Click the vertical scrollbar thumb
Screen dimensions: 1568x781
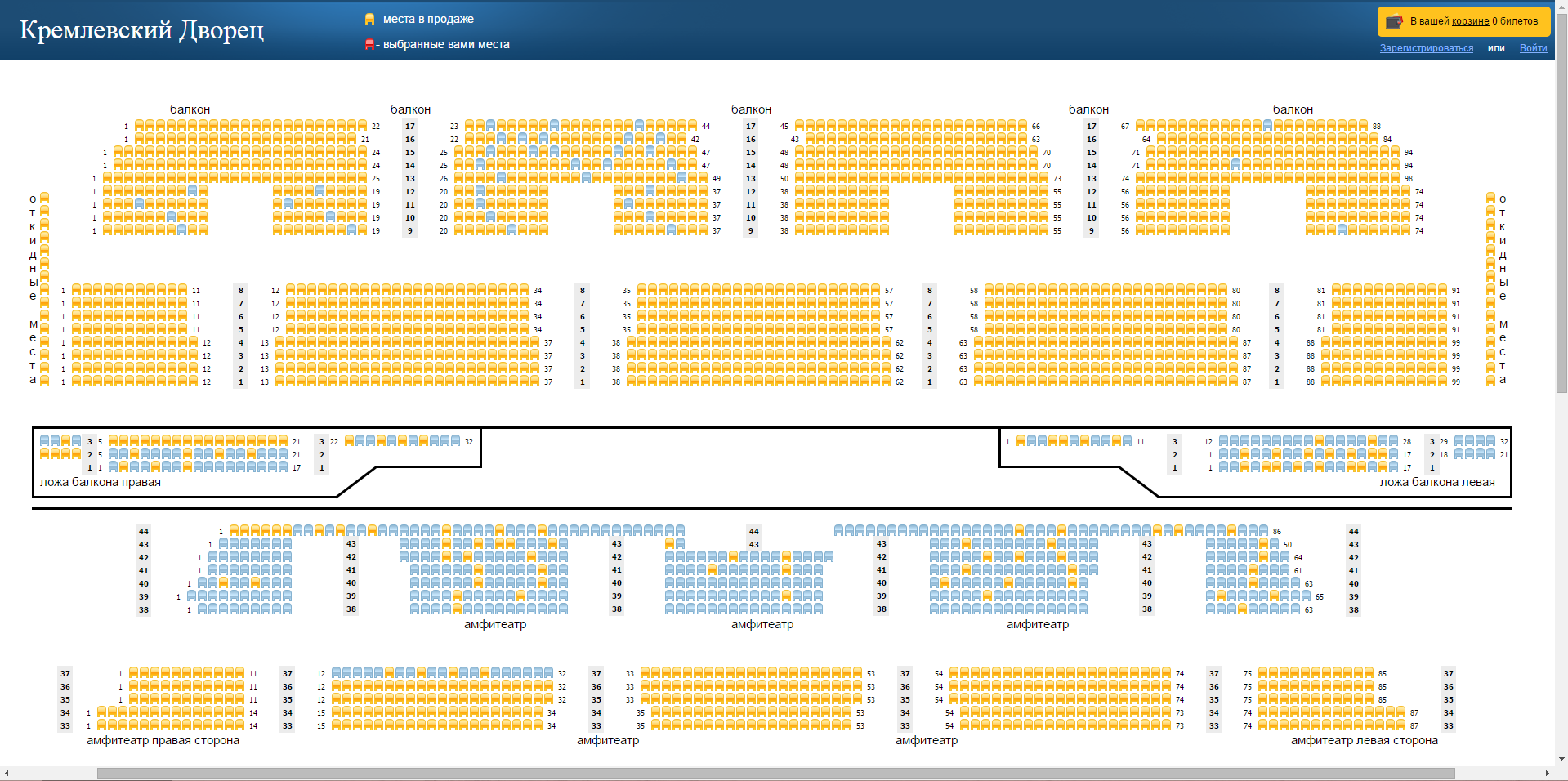(x=1561, y=203)
